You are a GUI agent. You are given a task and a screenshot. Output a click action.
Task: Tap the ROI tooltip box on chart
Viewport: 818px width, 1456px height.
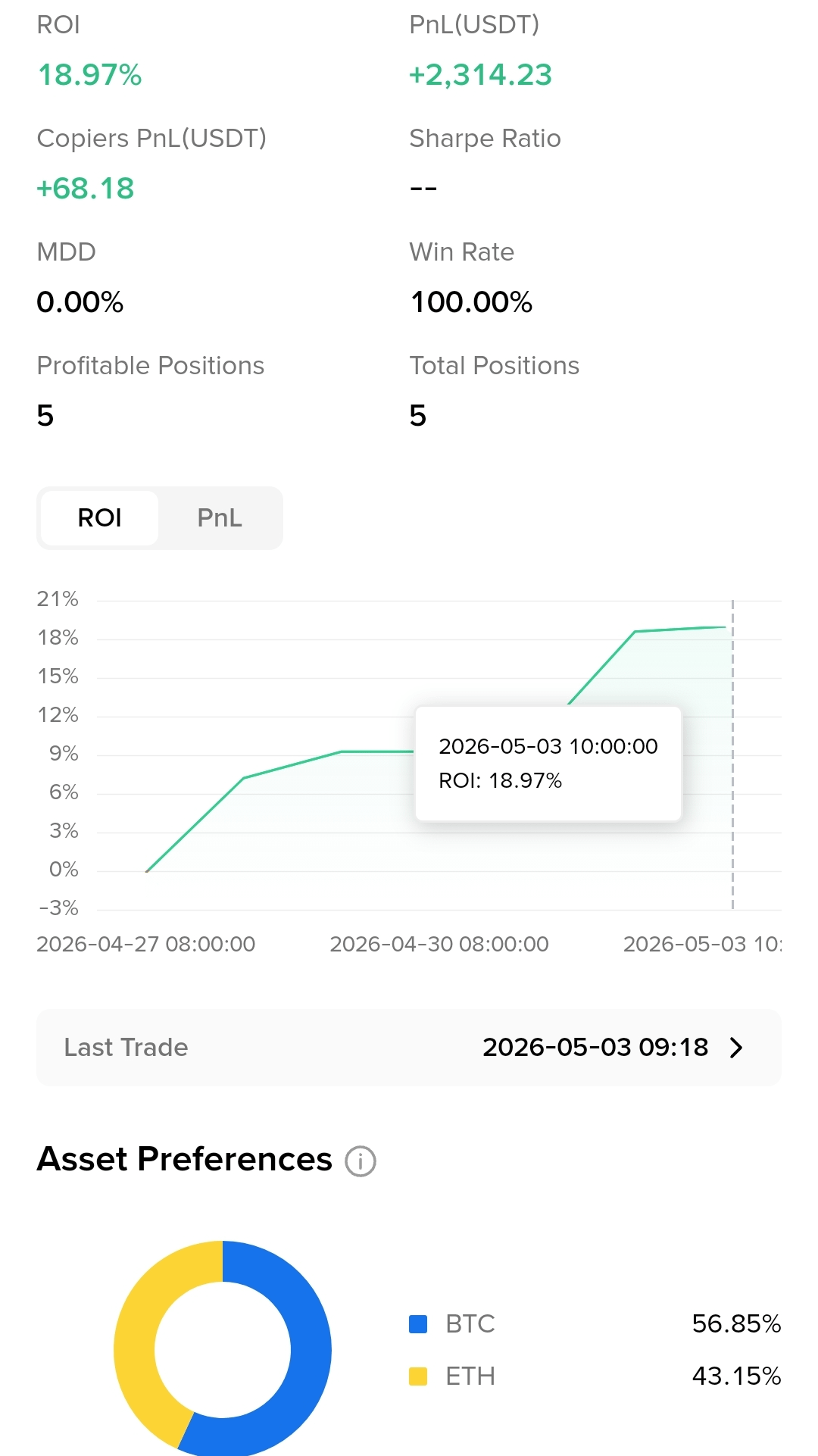click(x=548, y=764)
